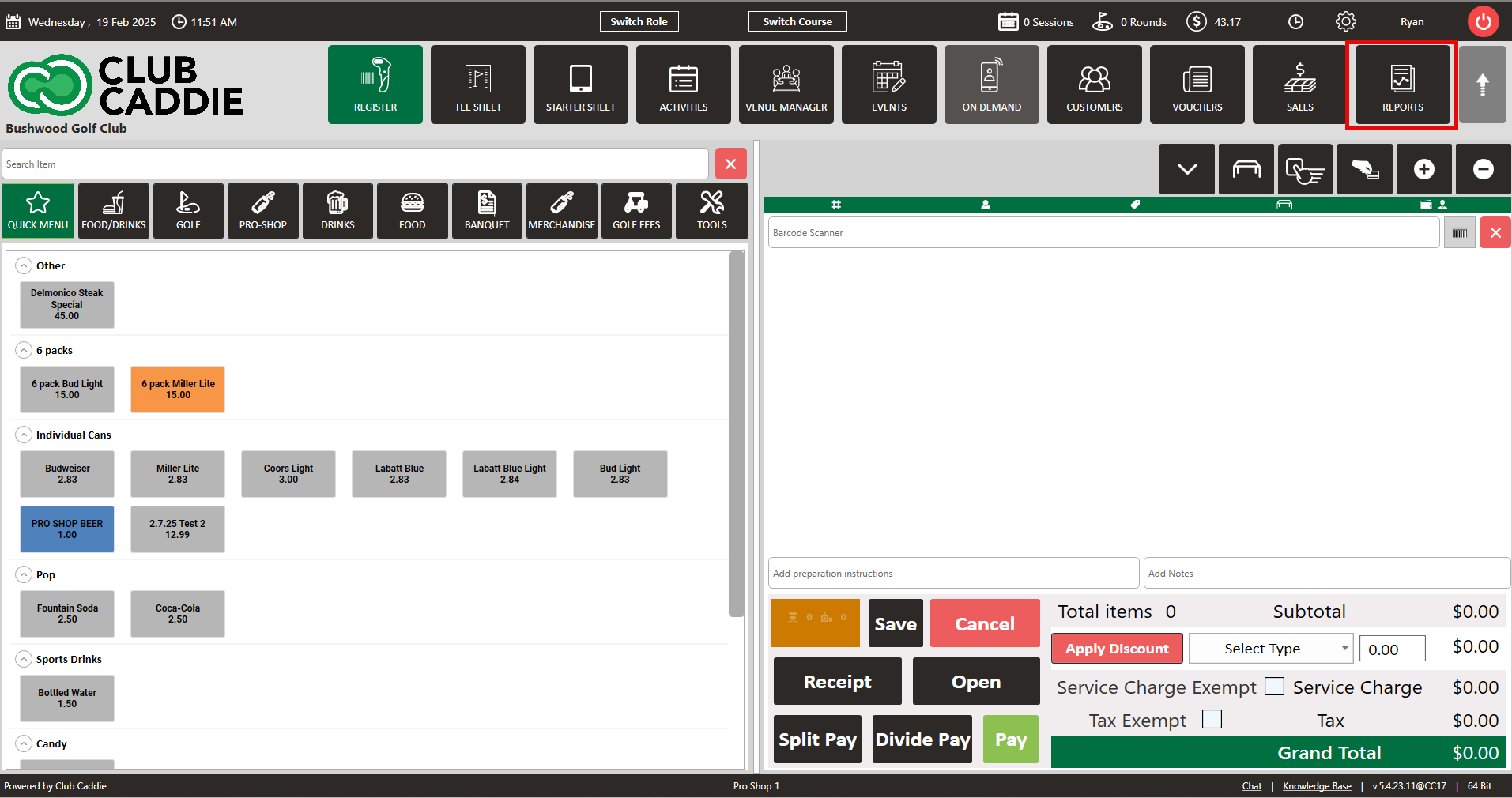Open the Select Type discount dropdown
Screen dimensions: 1512x798
pyautogui.click(x=1270, y=649)
